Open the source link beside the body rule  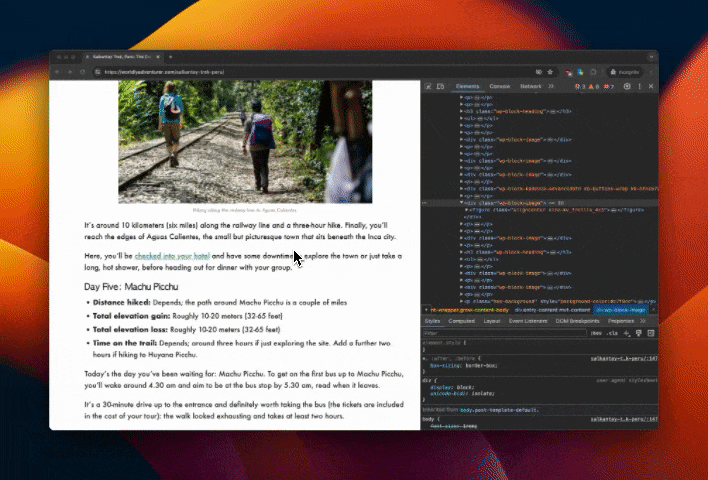coord(624,419)
